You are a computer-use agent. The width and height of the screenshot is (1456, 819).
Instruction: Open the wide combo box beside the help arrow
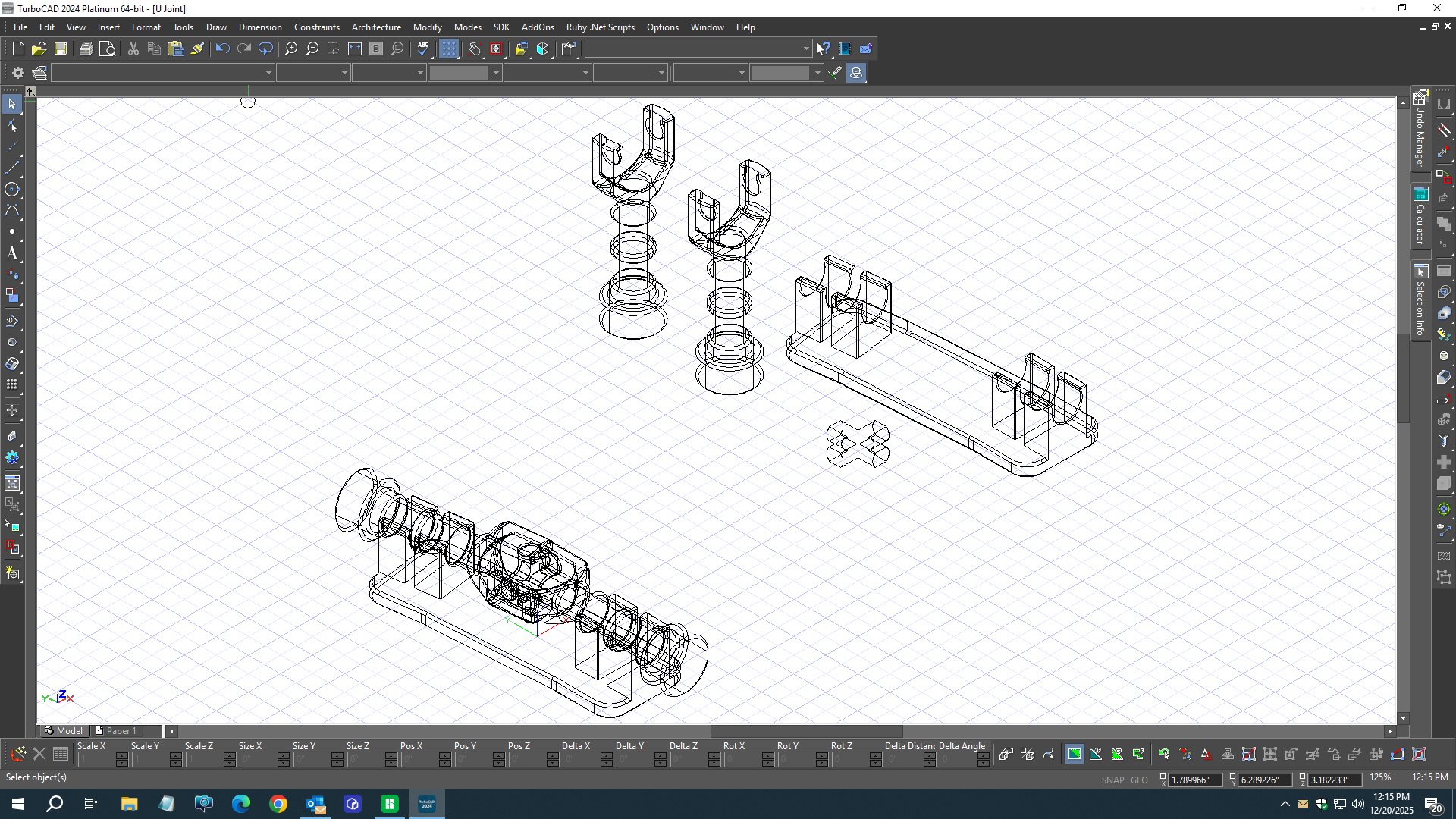[698, 49]
